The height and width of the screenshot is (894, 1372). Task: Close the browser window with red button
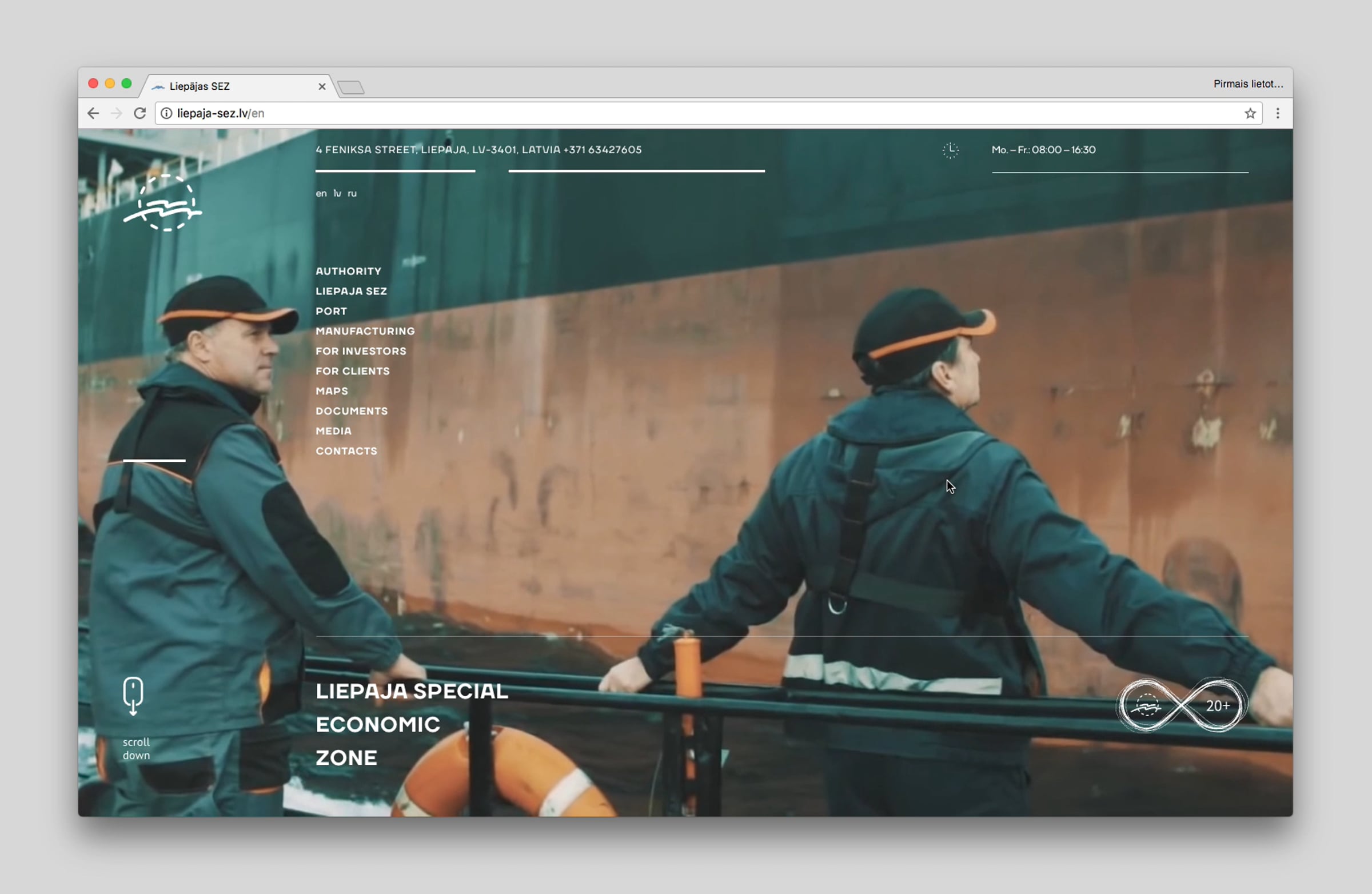point(93,83)
